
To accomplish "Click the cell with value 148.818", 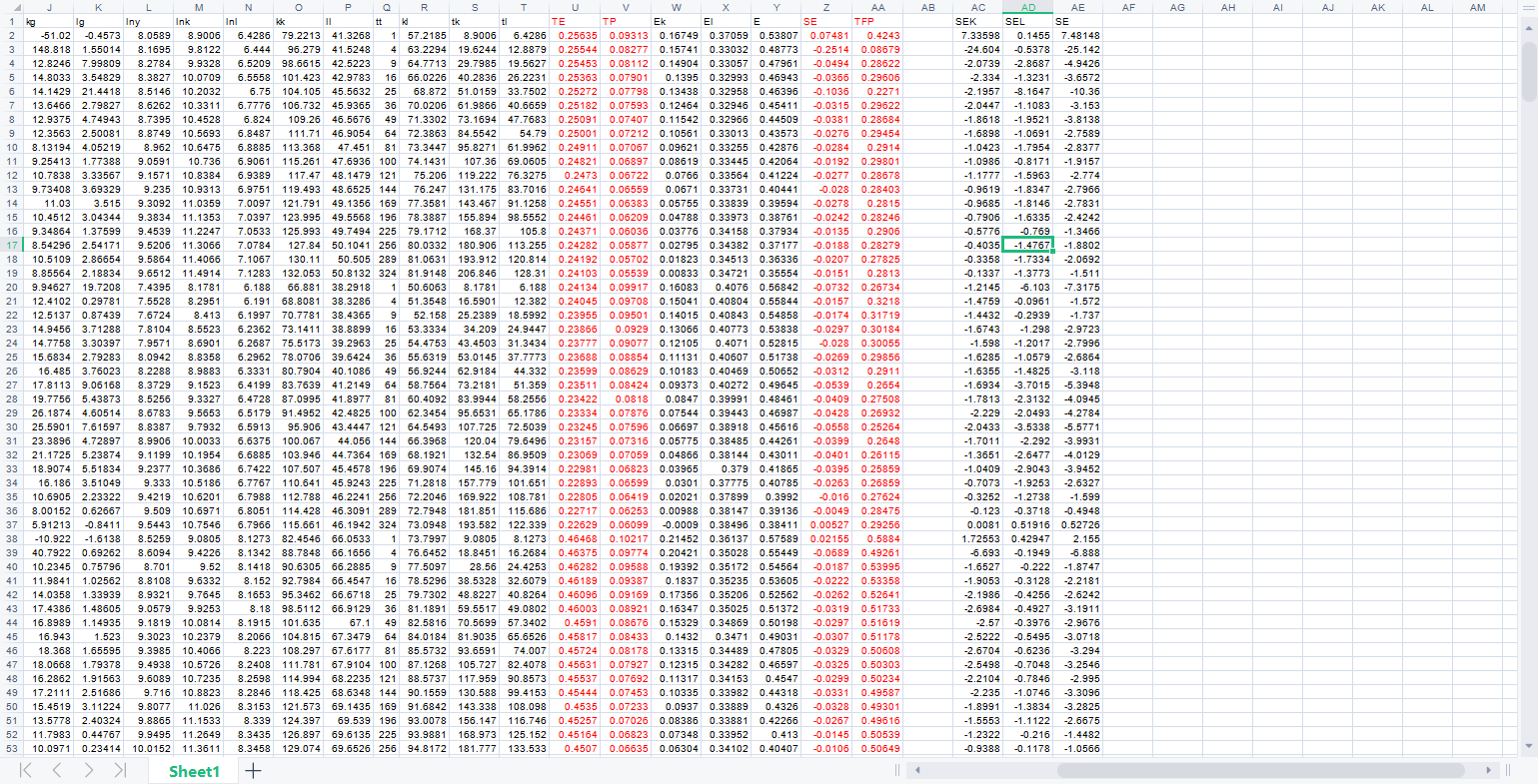I will click(x=48, y=49).
